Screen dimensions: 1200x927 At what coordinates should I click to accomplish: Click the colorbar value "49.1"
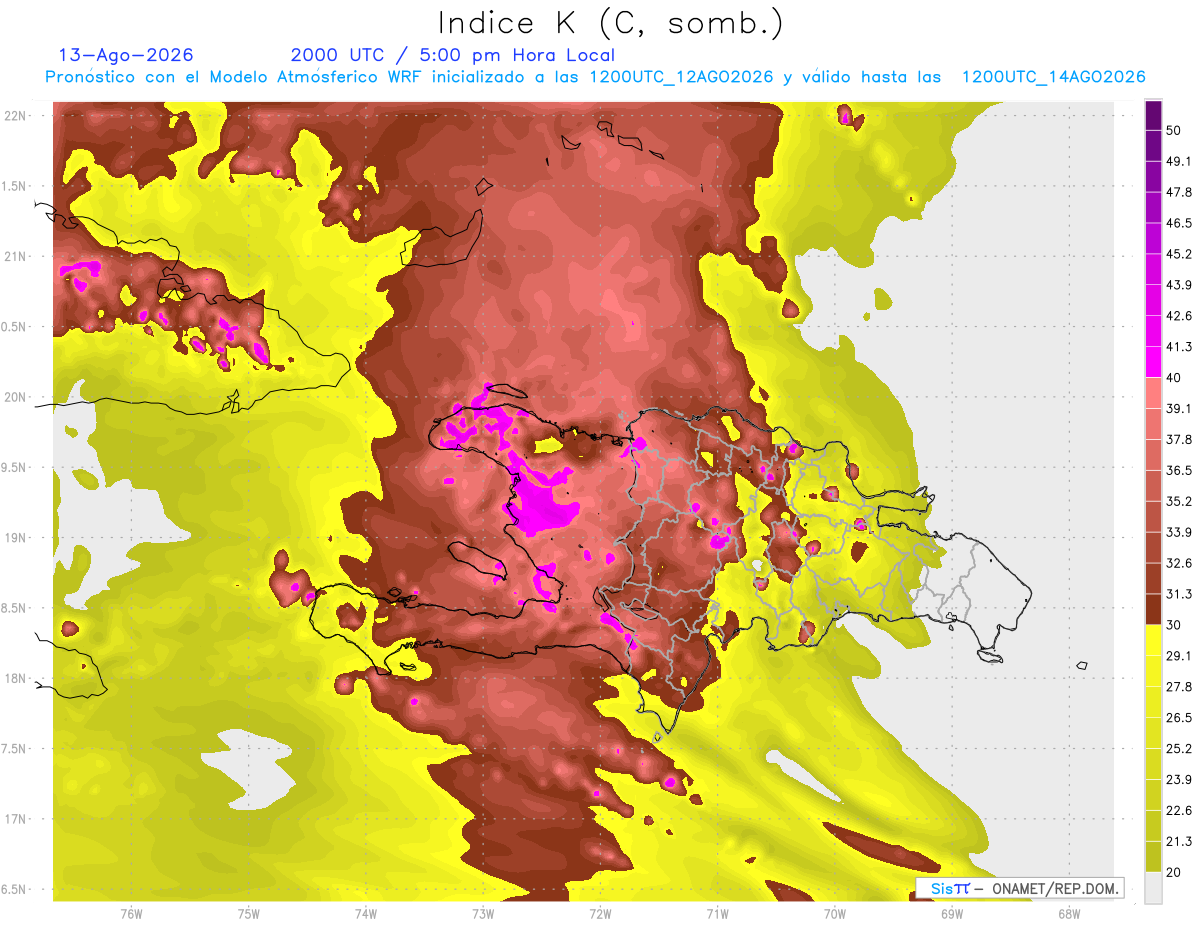[x=1179, y=161]
